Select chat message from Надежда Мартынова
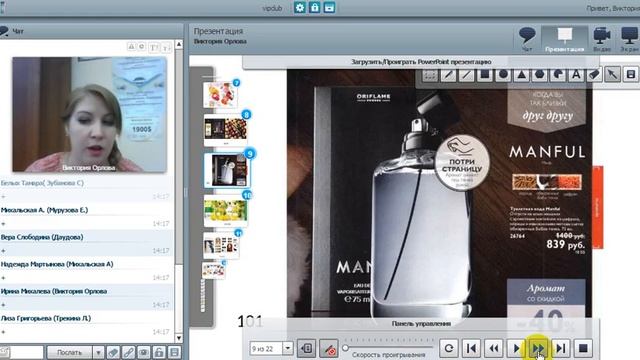Screen dimensions: 640x360 click(x=87, y=271)
